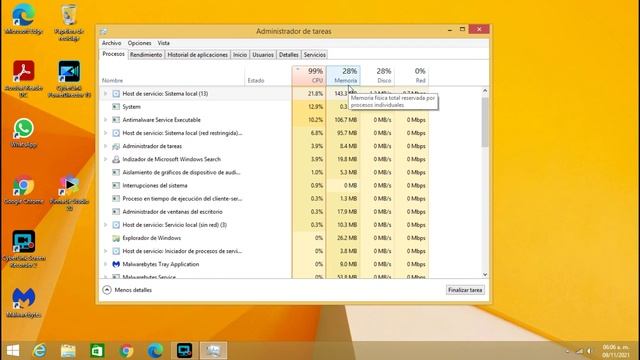Sort by the Nombre column header
640x360 pixels.
(x=172, y=76)
